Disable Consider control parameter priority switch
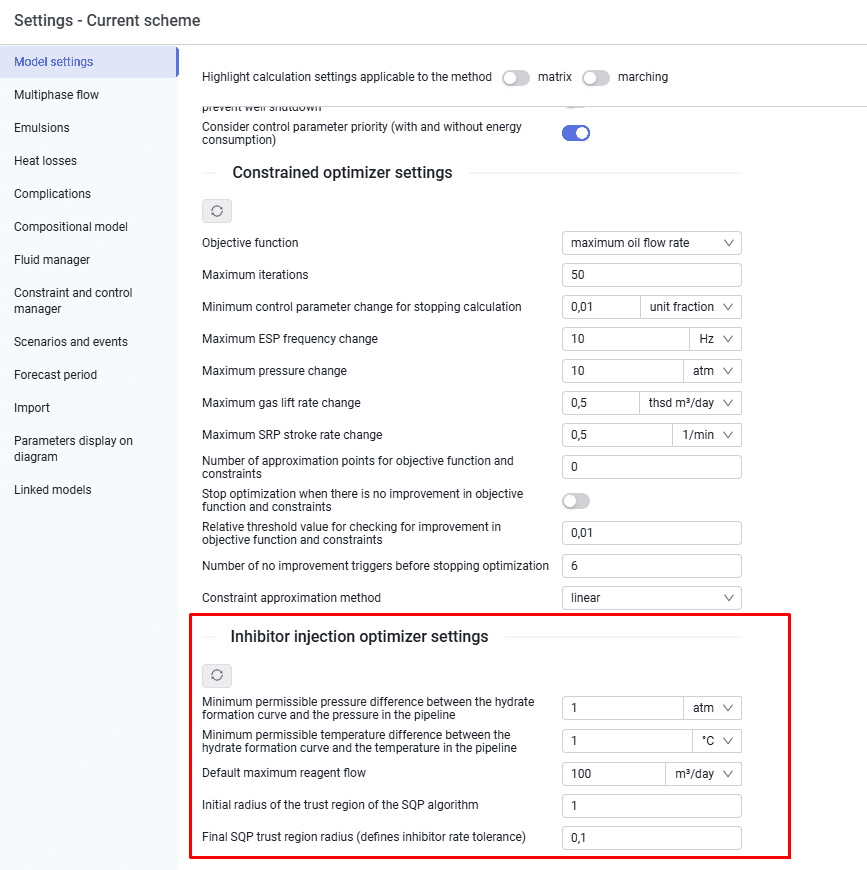The image size is (867, 870). point(576,133)
